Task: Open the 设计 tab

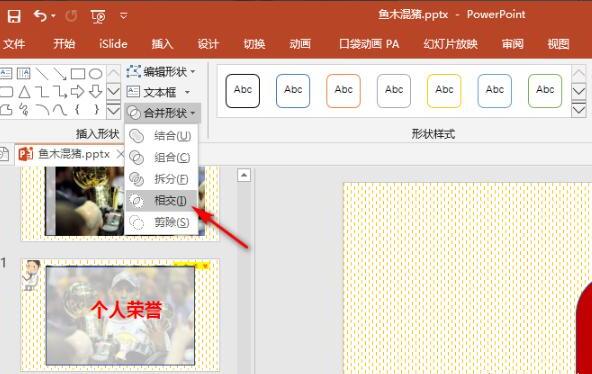Action: coord(208,44)
